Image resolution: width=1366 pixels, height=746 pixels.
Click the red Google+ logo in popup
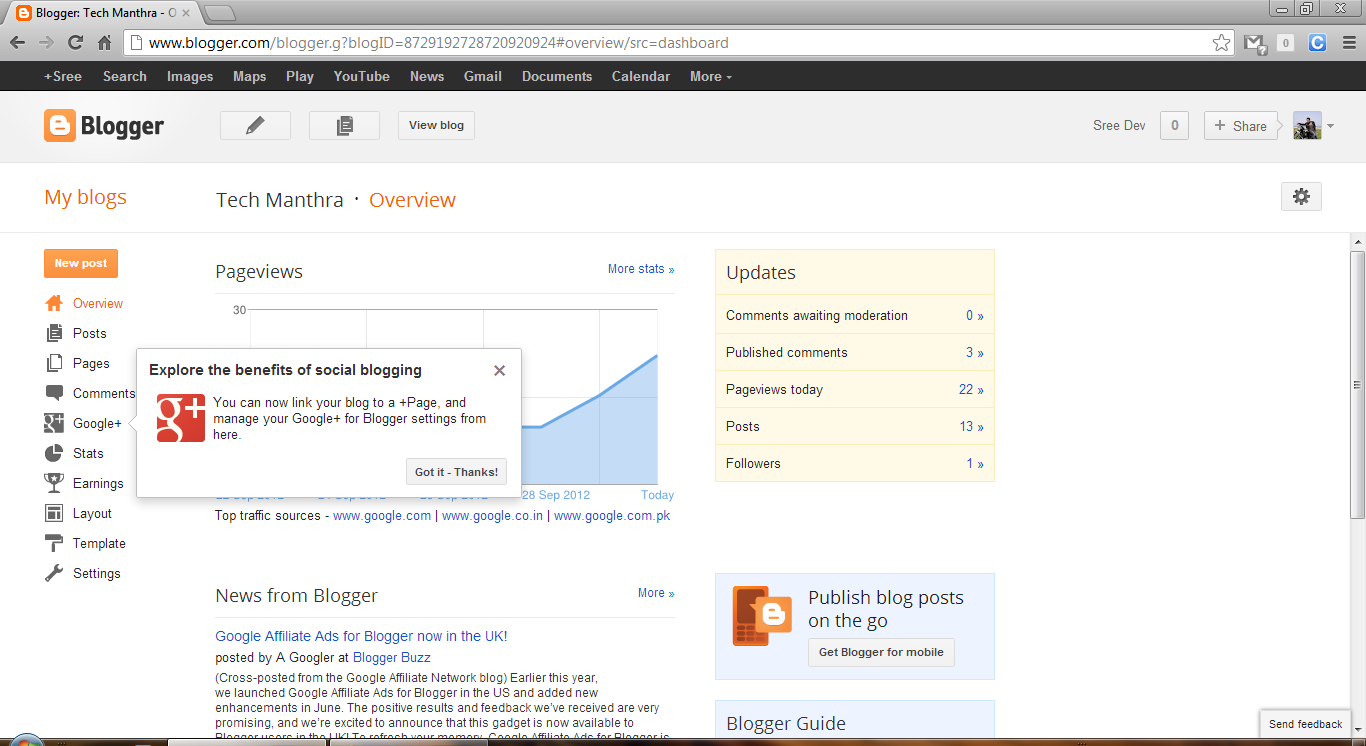coord(181,418)
